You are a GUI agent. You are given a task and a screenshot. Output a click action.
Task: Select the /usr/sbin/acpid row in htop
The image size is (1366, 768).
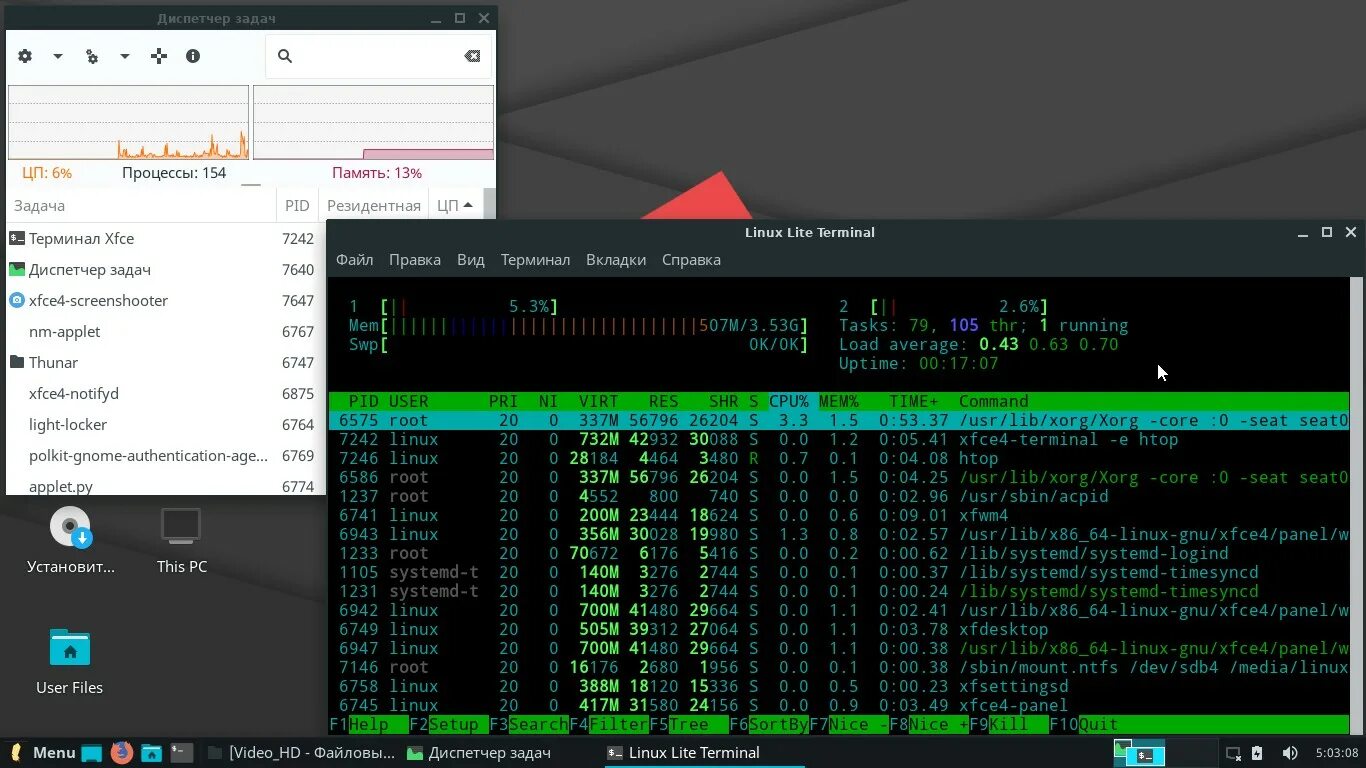tap(839, 496)
